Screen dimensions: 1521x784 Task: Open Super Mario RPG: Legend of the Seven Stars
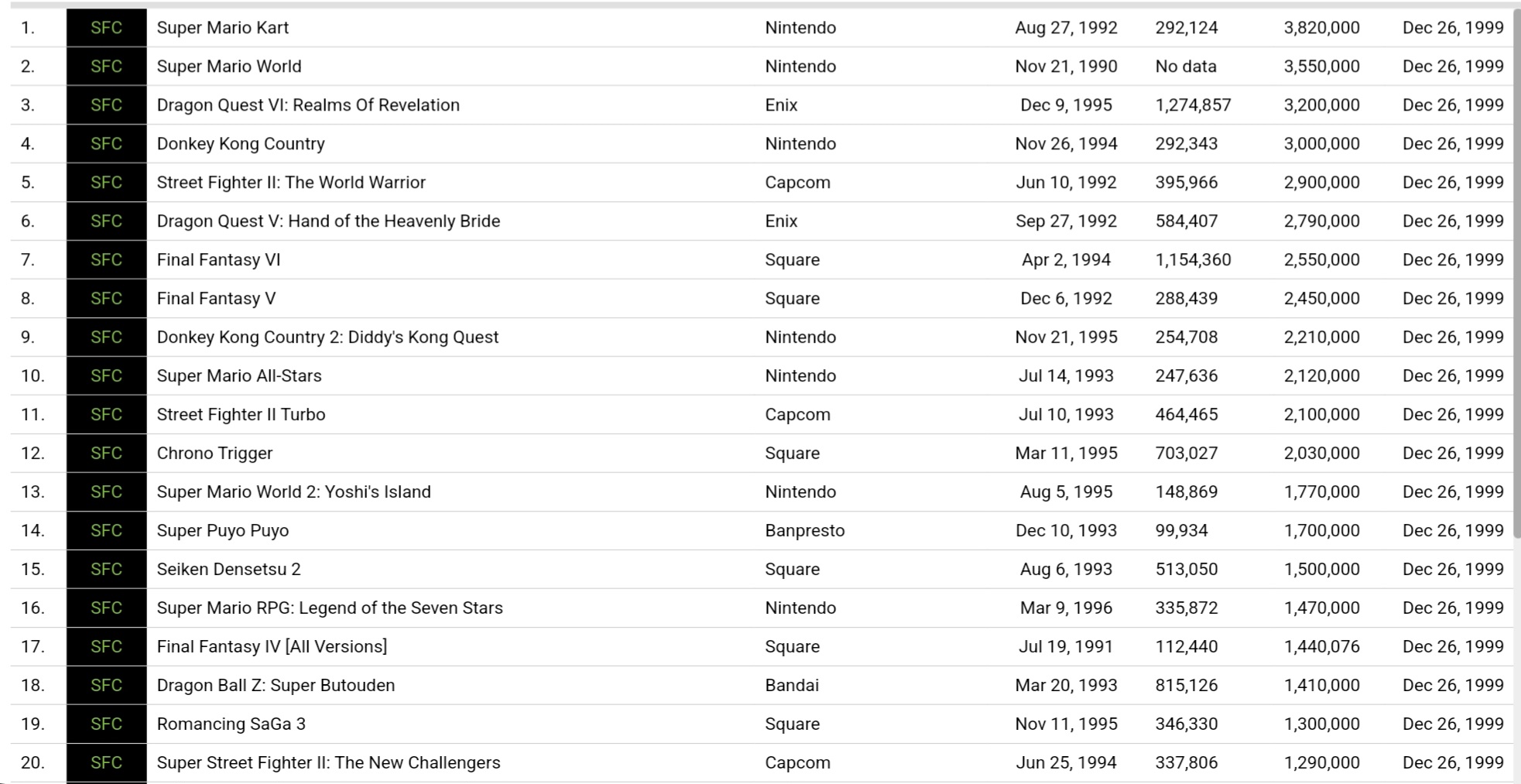click(330, 608)
